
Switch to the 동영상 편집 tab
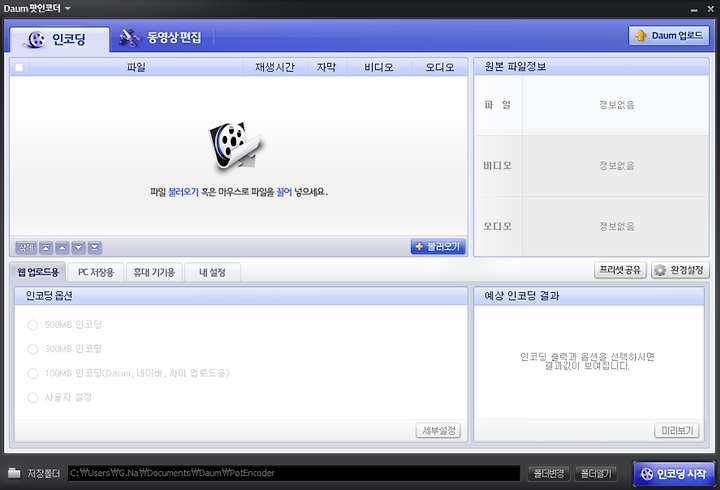pos(161,38)
